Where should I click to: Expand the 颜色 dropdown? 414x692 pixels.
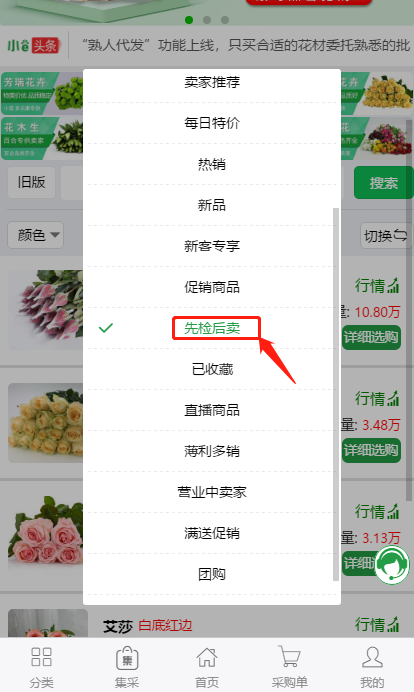coord(36,235)
